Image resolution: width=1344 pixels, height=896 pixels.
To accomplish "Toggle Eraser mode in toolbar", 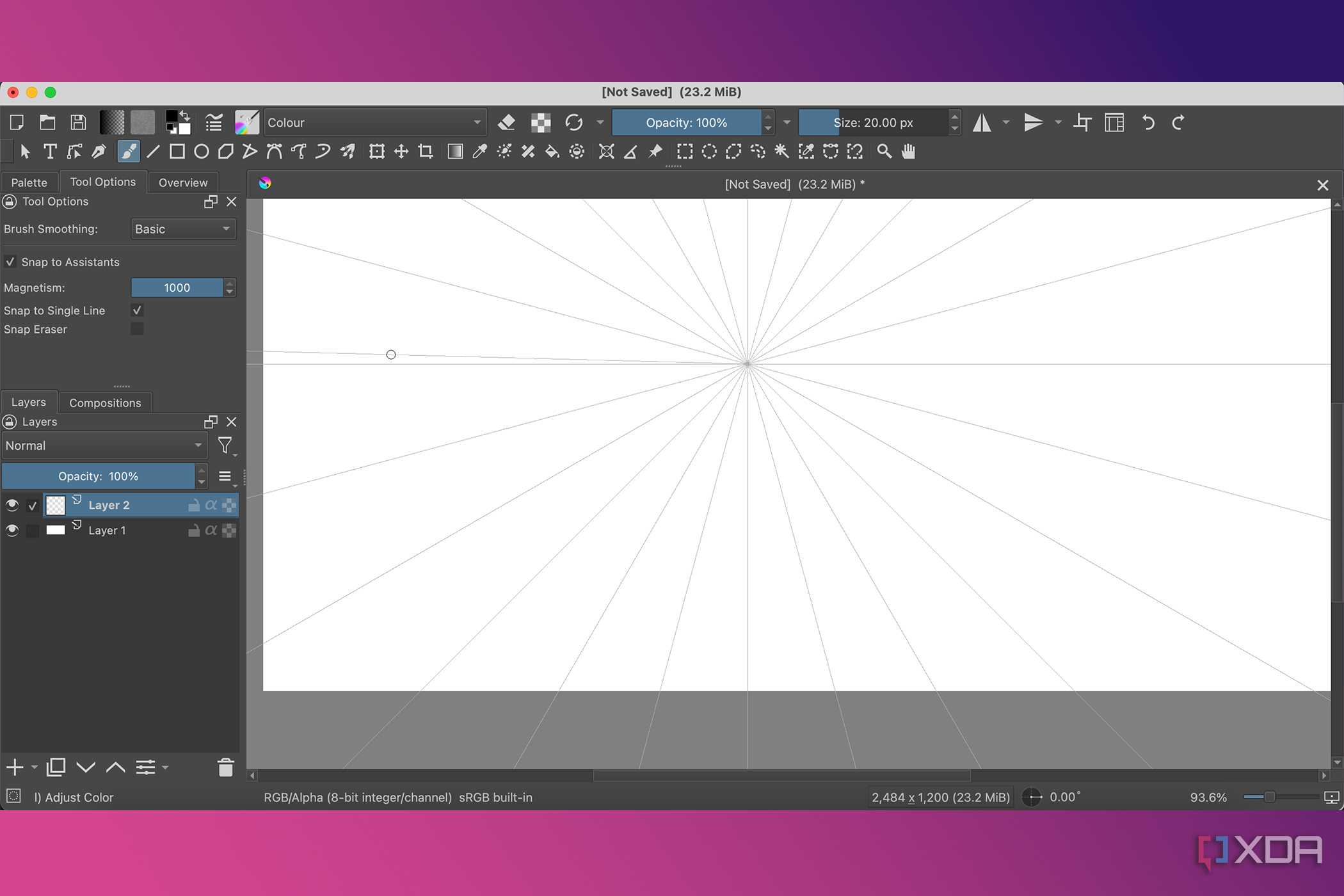I will pyautogui.click(x=506, y=122).
